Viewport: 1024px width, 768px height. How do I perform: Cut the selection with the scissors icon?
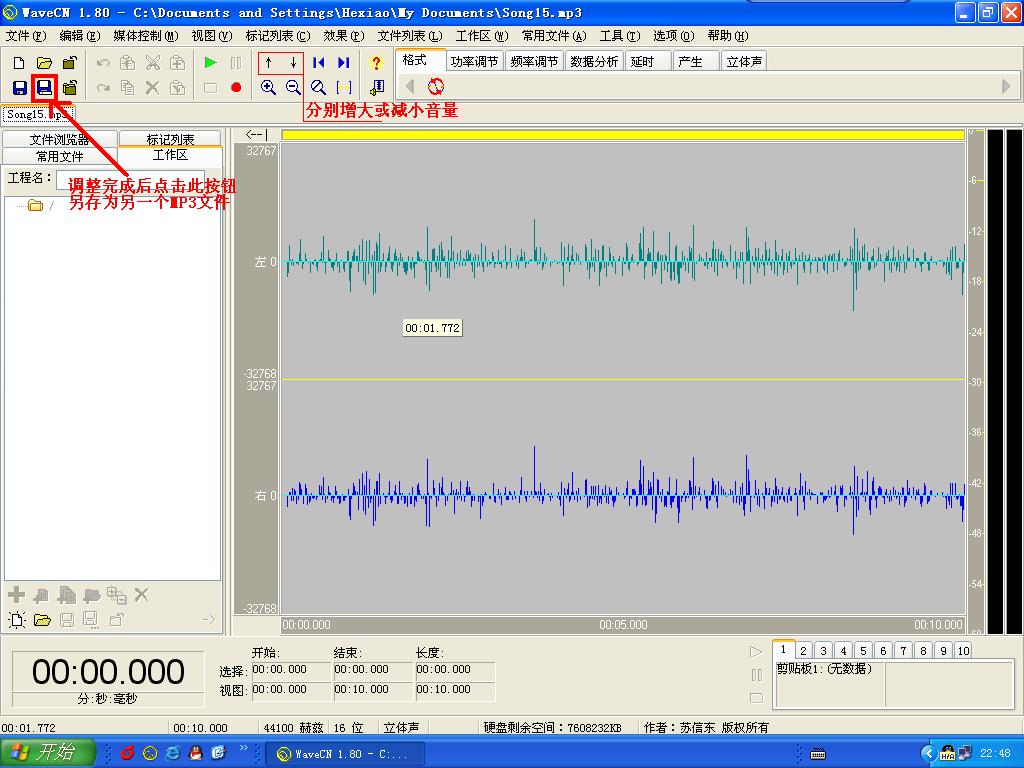click(x=152, y=63)
